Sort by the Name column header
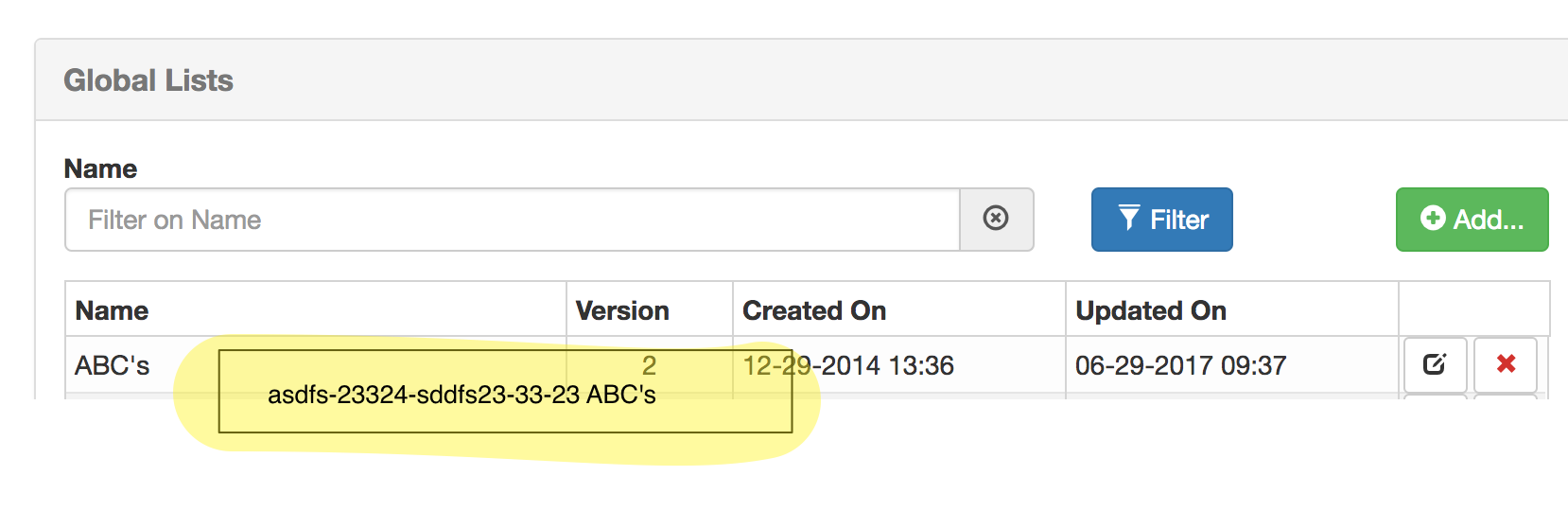This screenshot has width=1568, height=511. [113, 310]
